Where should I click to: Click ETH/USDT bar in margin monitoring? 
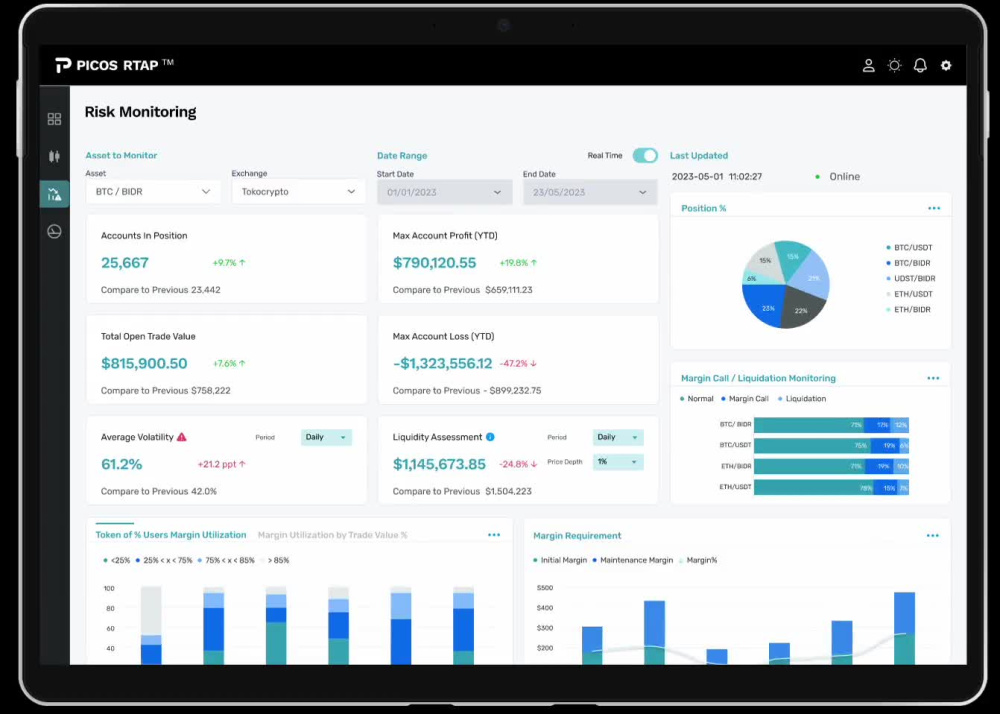[x=831, y=488]
